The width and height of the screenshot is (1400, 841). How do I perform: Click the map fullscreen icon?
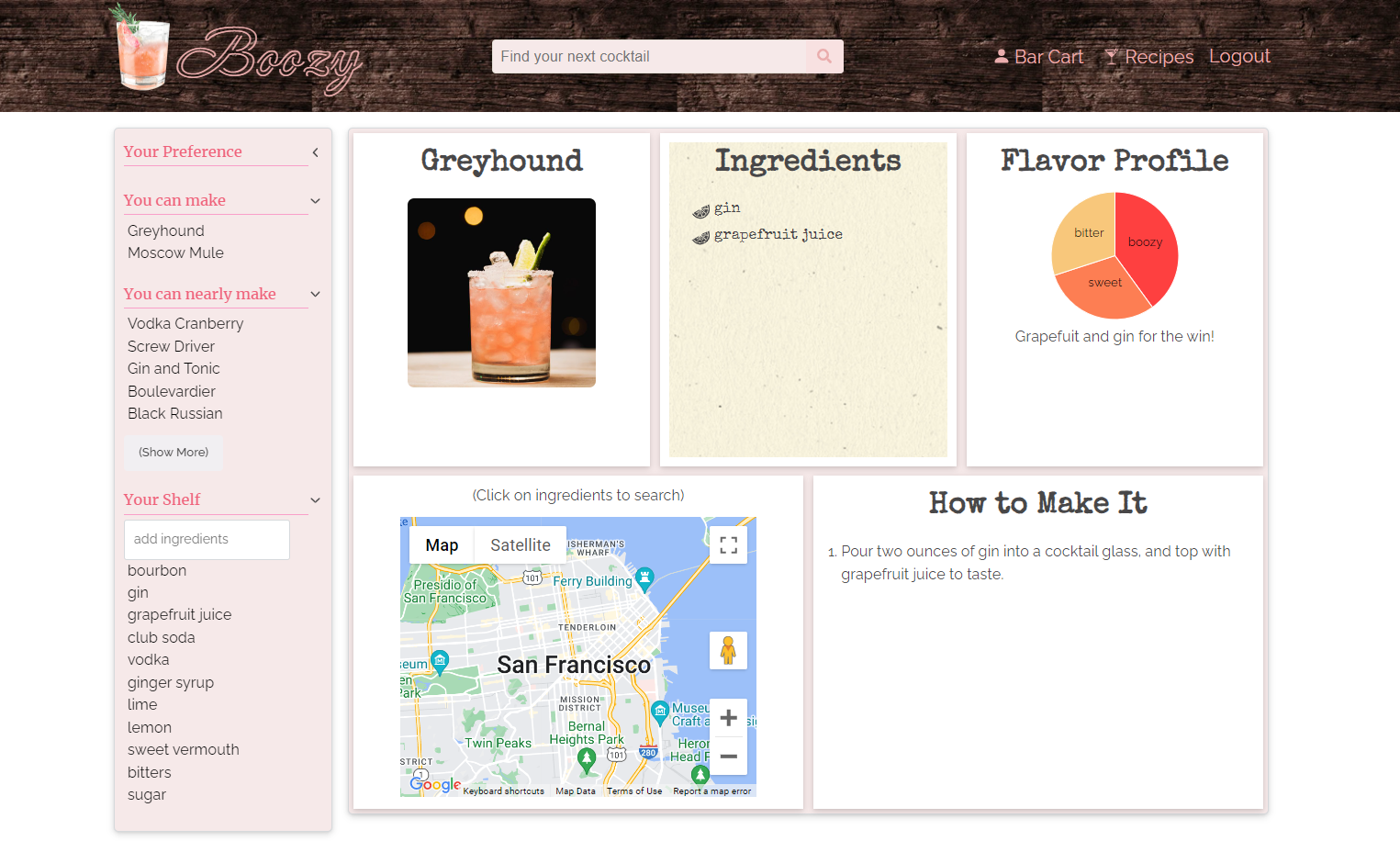[729, 545]
